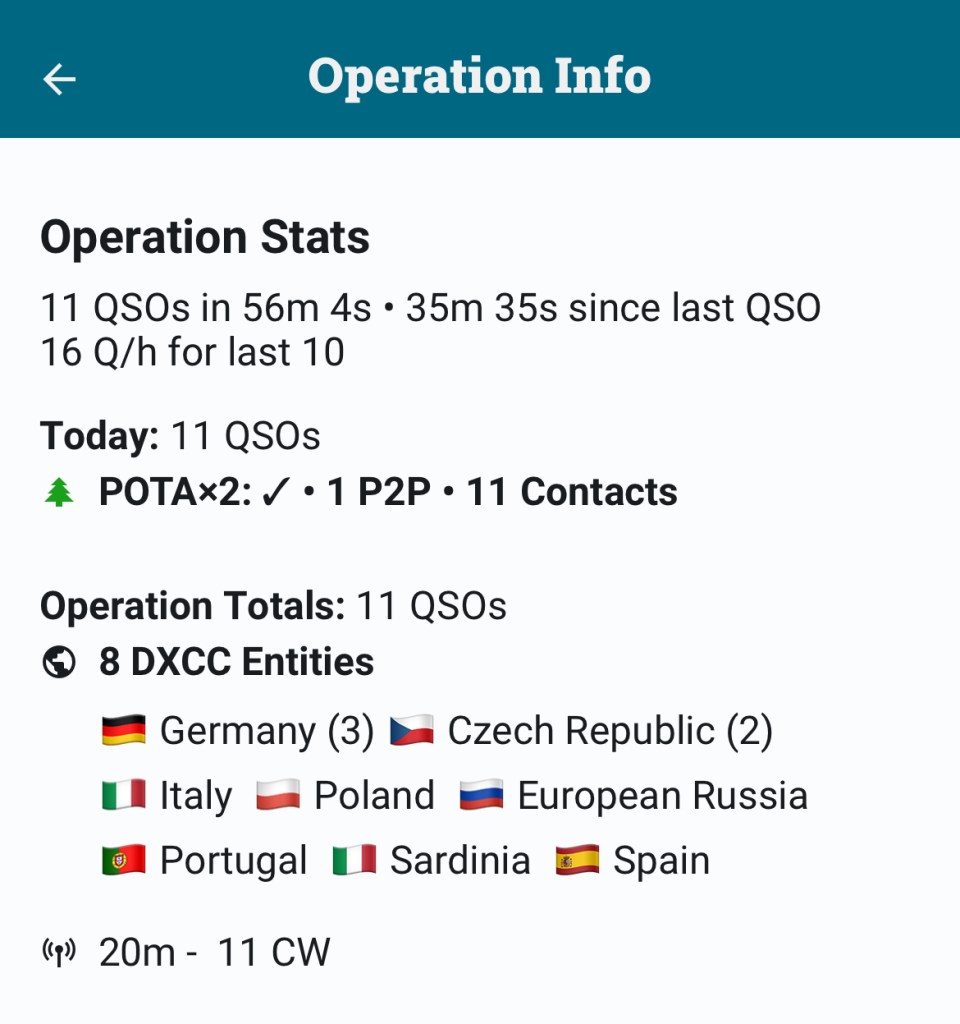Tap the Czech Republic flag icon
This screenshot has height=1024, width=960.
tap(412, 731)
